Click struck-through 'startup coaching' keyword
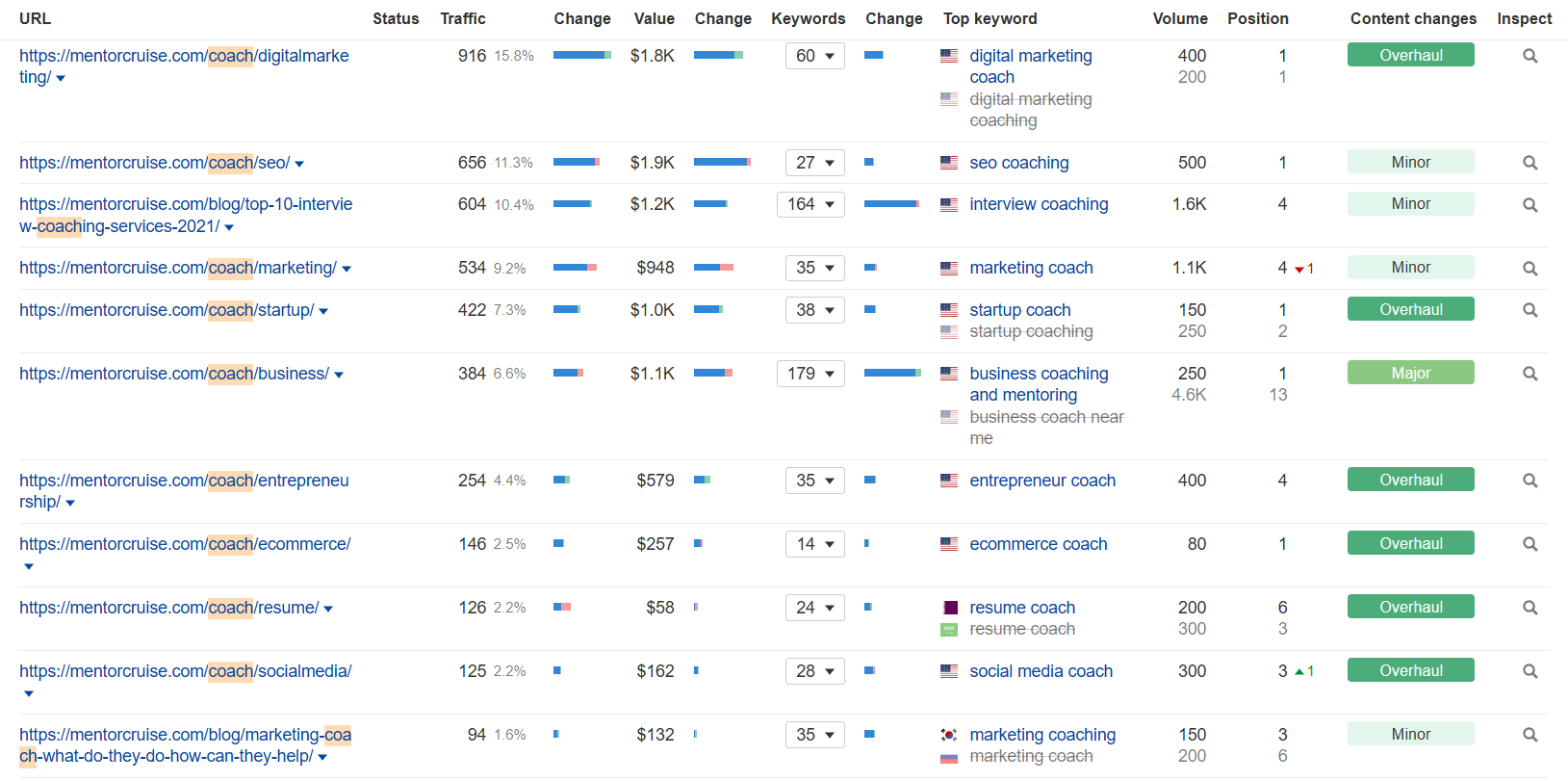The height and width of the screenshot is (781, 1568). pyautogui.click(x=1031, y=331)
